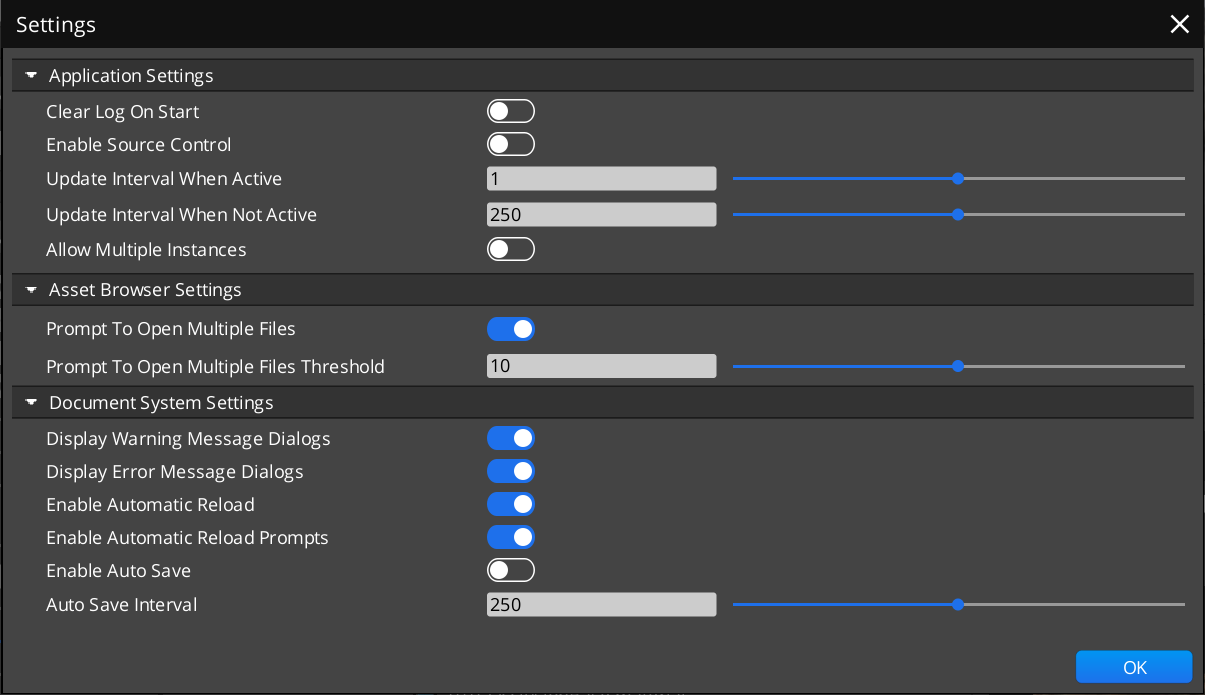Collapse the Document System Settings section
This screenshot has height=695, width=1205.
(x=30, y=401)
